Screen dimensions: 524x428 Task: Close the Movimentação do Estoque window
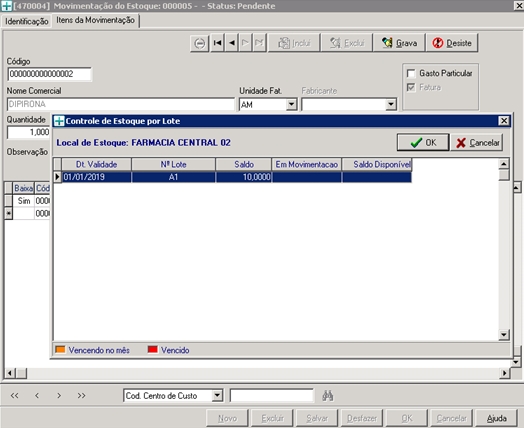518,6
